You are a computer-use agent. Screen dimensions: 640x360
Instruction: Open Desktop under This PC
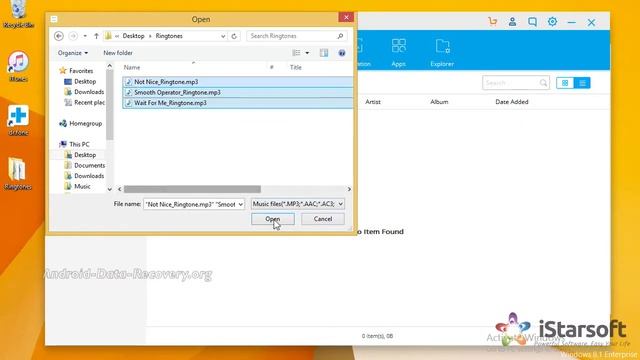click(x=80, y=155)
